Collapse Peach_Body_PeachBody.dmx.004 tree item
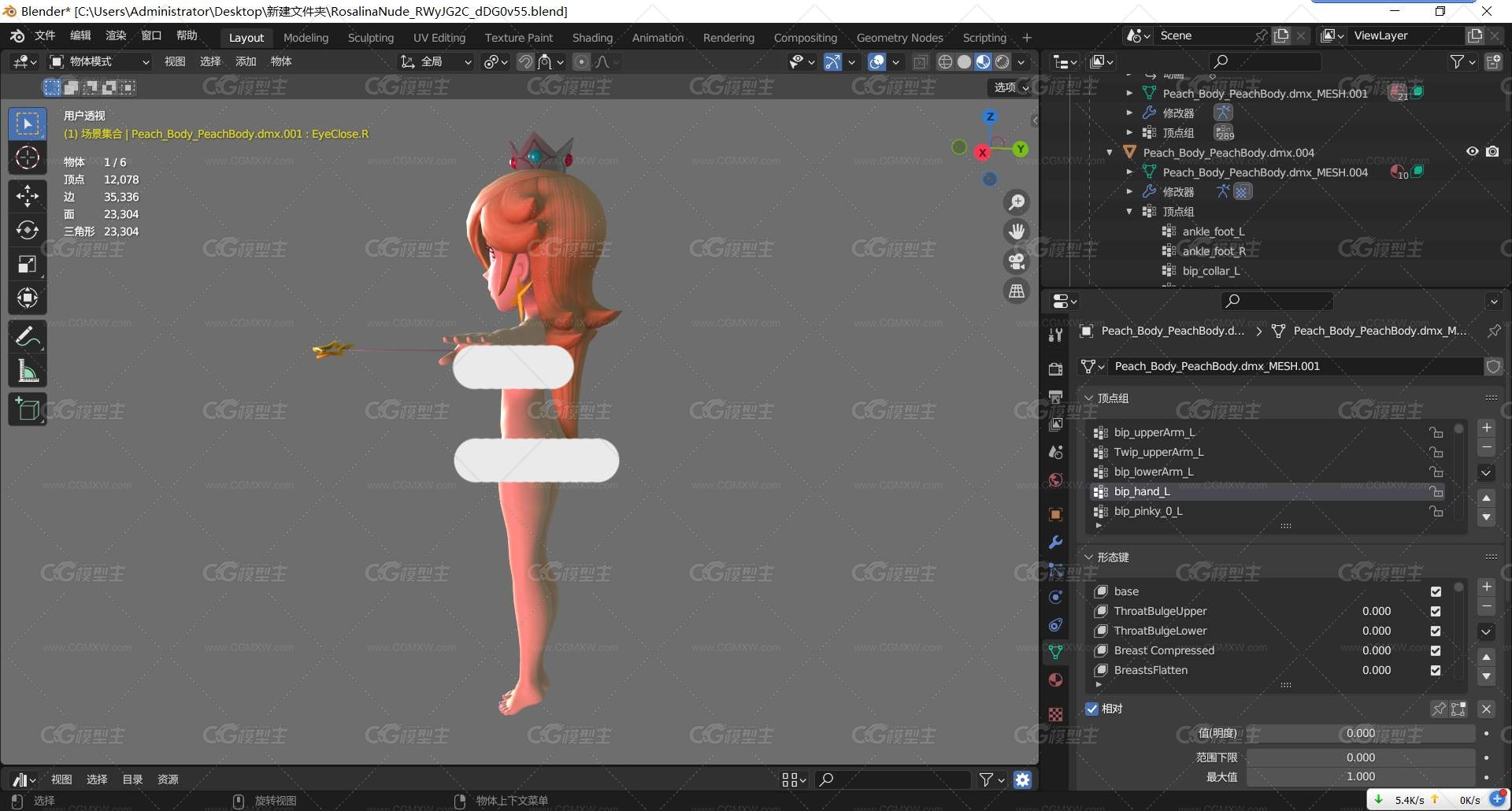The height and width of the screenshot is (811, 1512). coord(1110,153)
